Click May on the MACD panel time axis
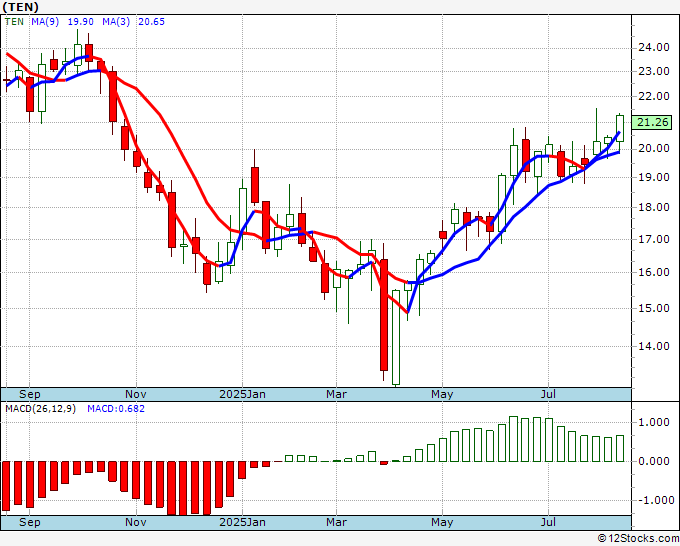Viewport: 680px width, 546px height. point(442,522)
